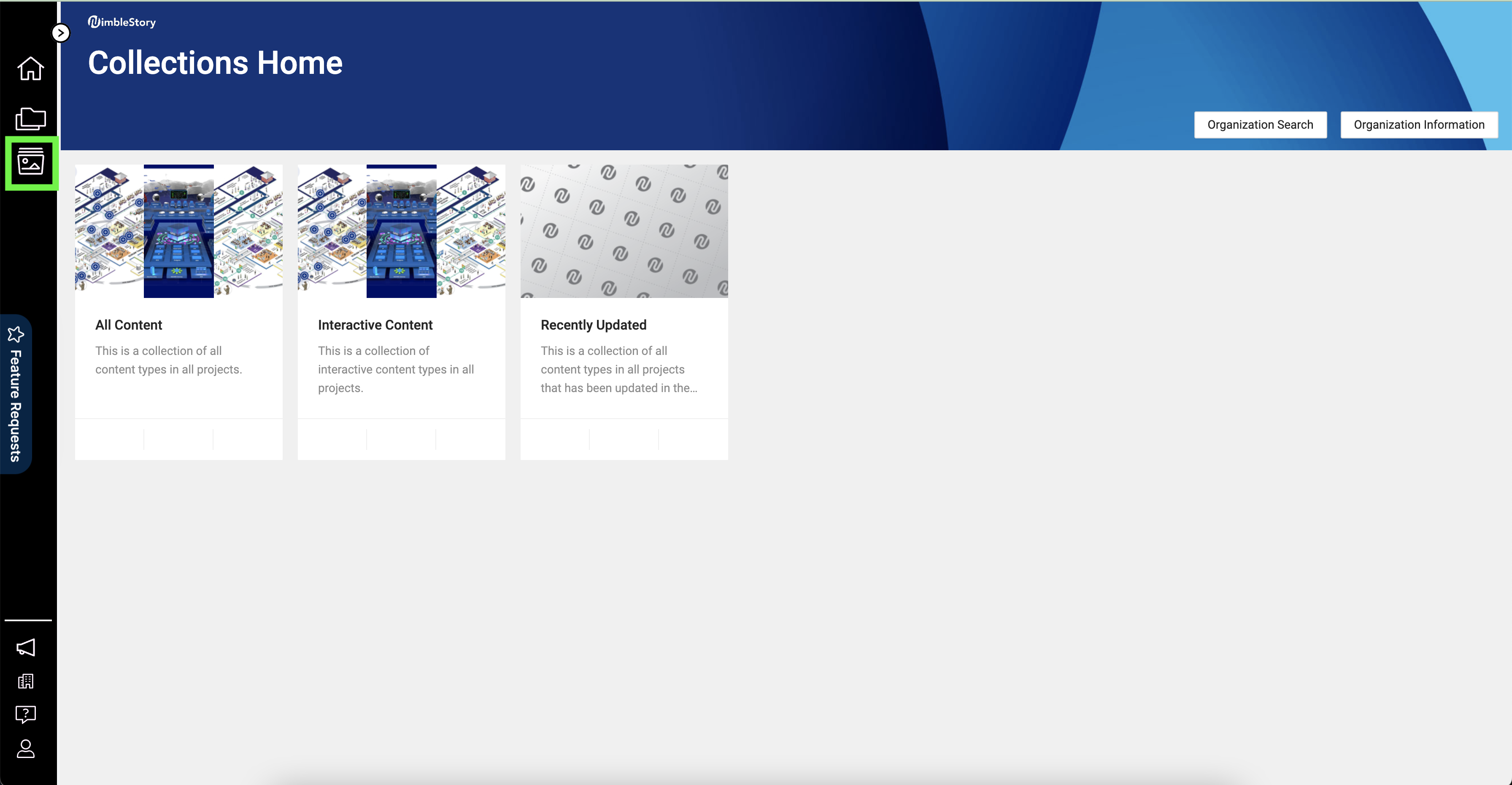Open the user profile icon

pyautogui.click(x=26, y=749)
